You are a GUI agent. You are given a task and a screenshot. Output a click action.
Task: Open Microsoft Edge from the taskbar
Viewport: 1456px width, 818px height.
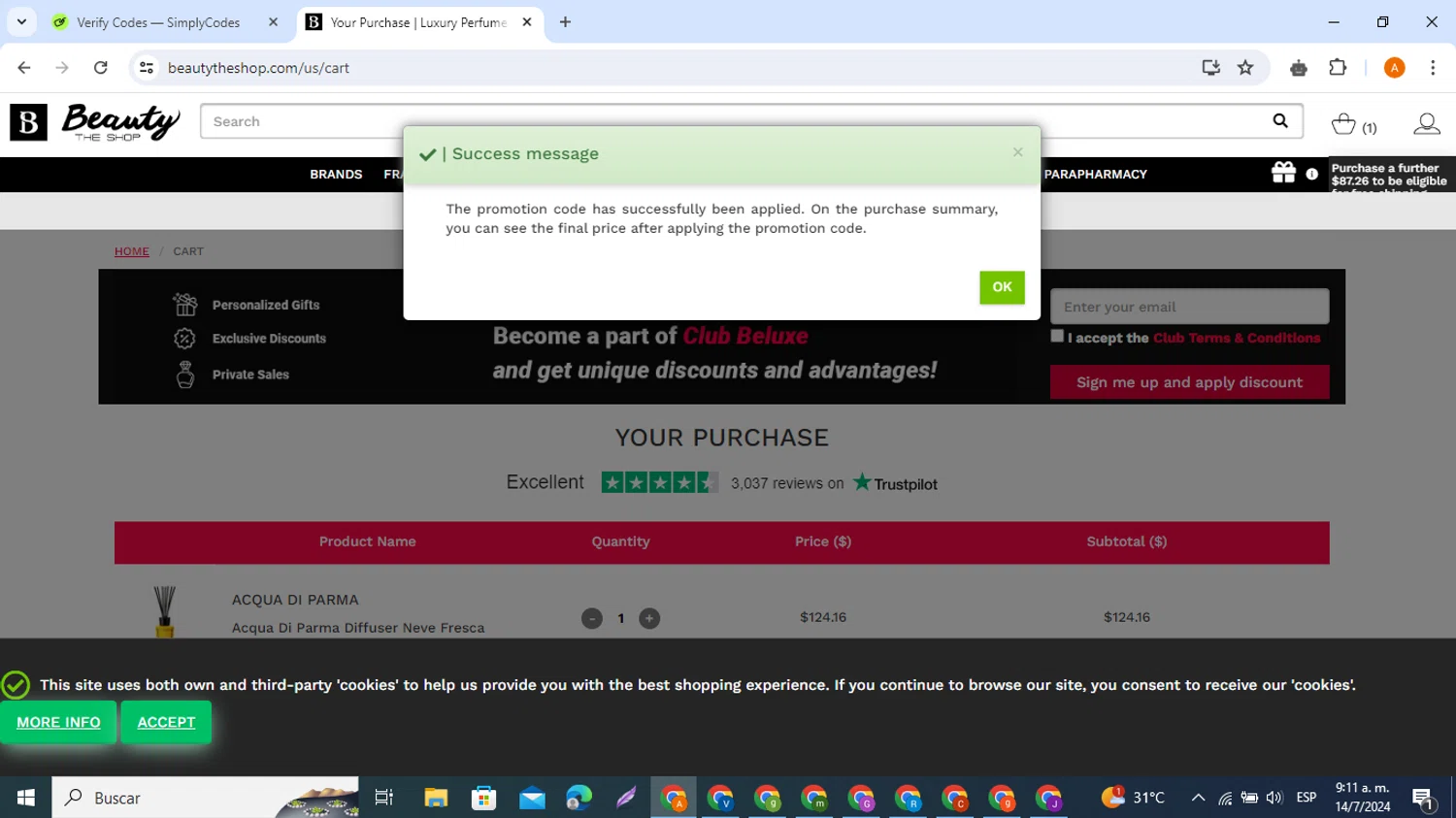point(579,798)
